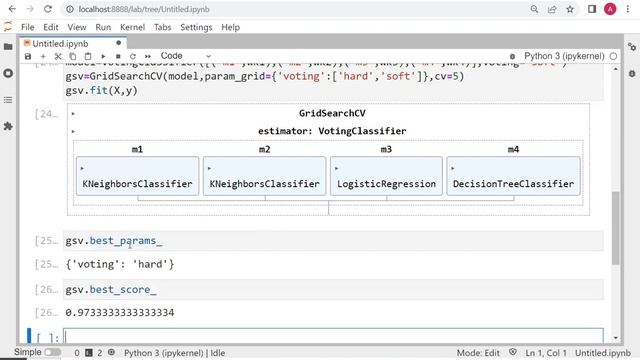Viewport: 640px width, 360px height.
Task: Open the Kernel menu
Action: coord(132,27)
